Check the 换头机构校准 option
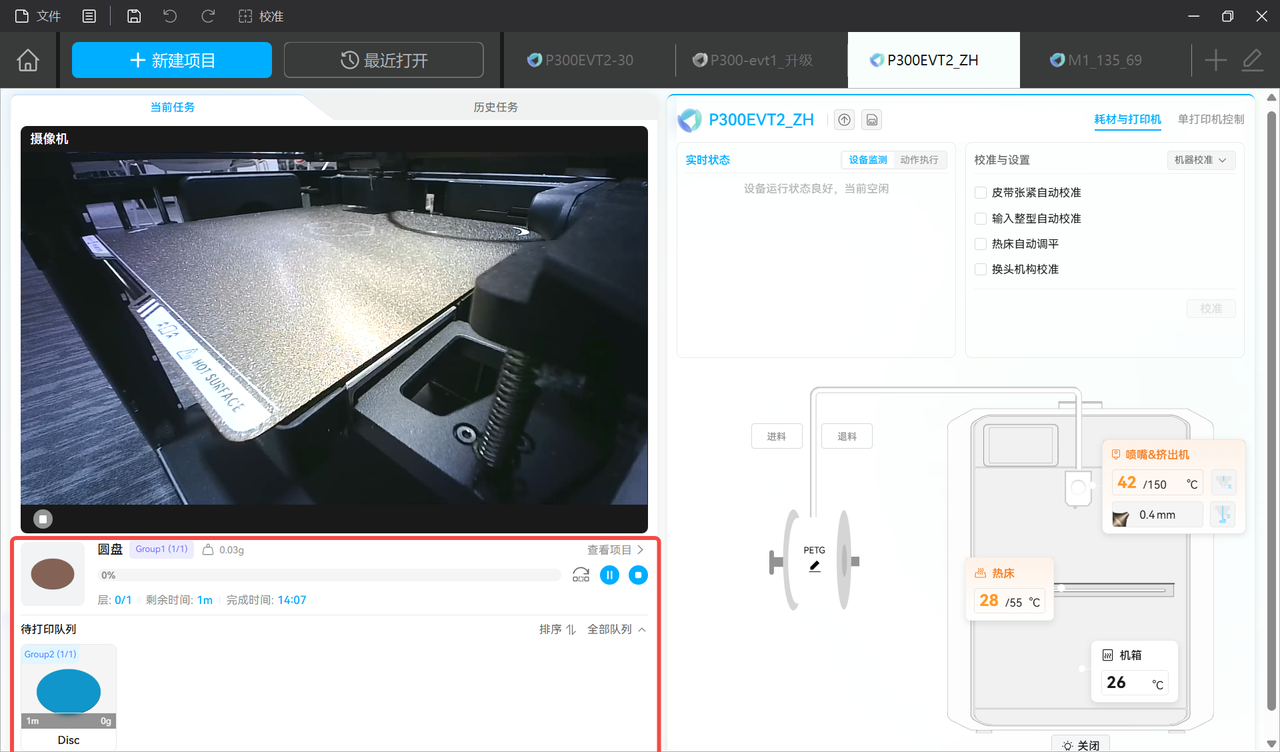The image size is (1280, 752). (x=981, y=269)
